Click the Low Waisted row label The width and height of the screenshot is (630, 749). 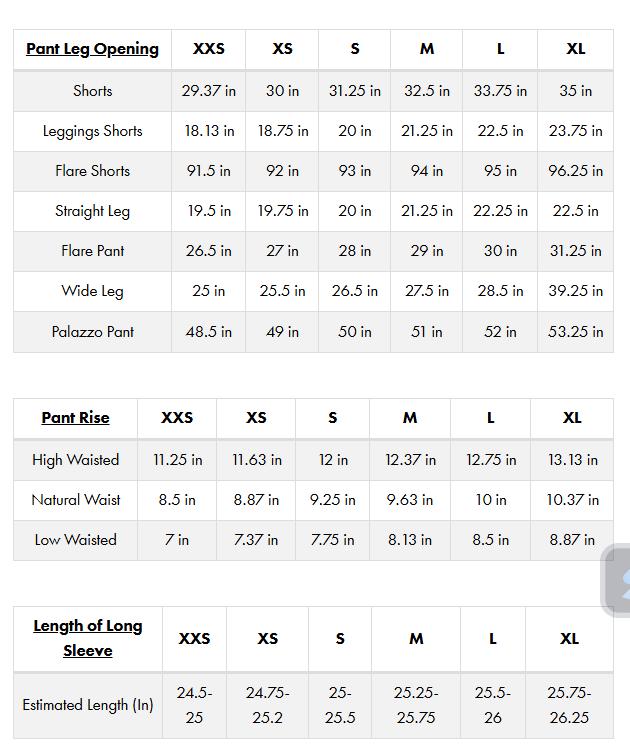75,540
